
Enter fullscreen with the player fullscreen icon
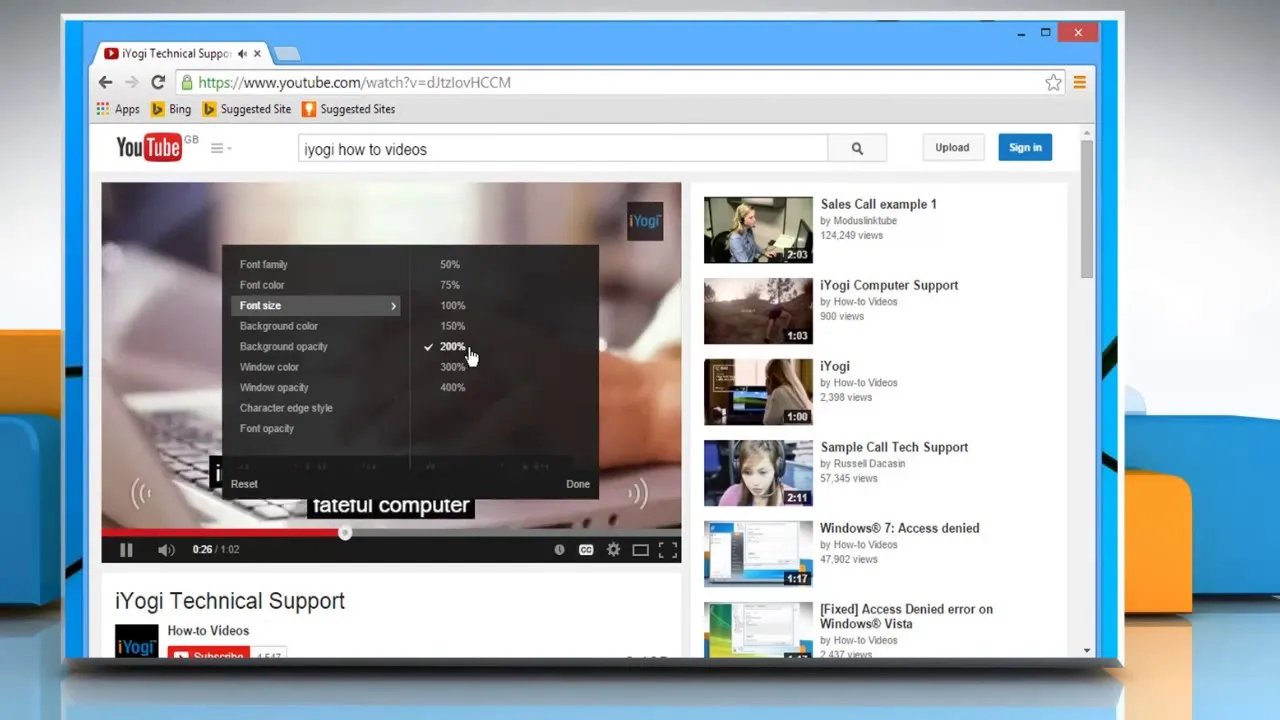(x=668, y=549)
